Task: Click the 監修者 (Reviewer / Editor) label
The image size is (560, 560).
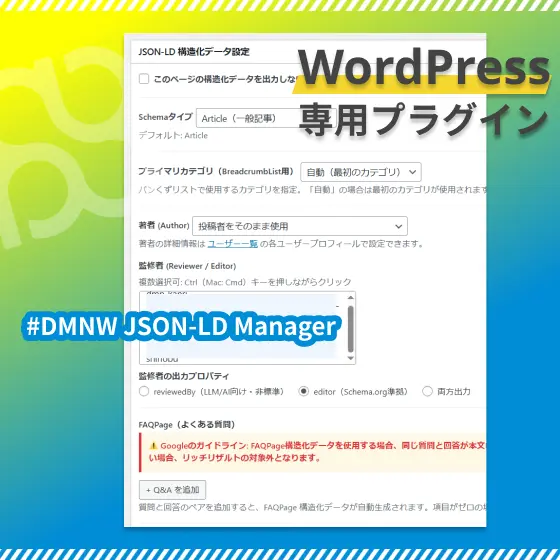Action: tap(187, 266)
